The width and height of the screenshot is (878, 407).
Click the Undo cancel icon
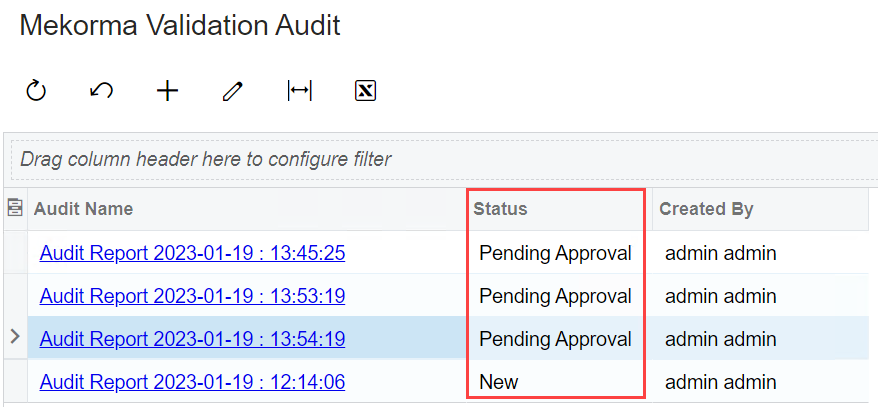[x=101, y=91]
